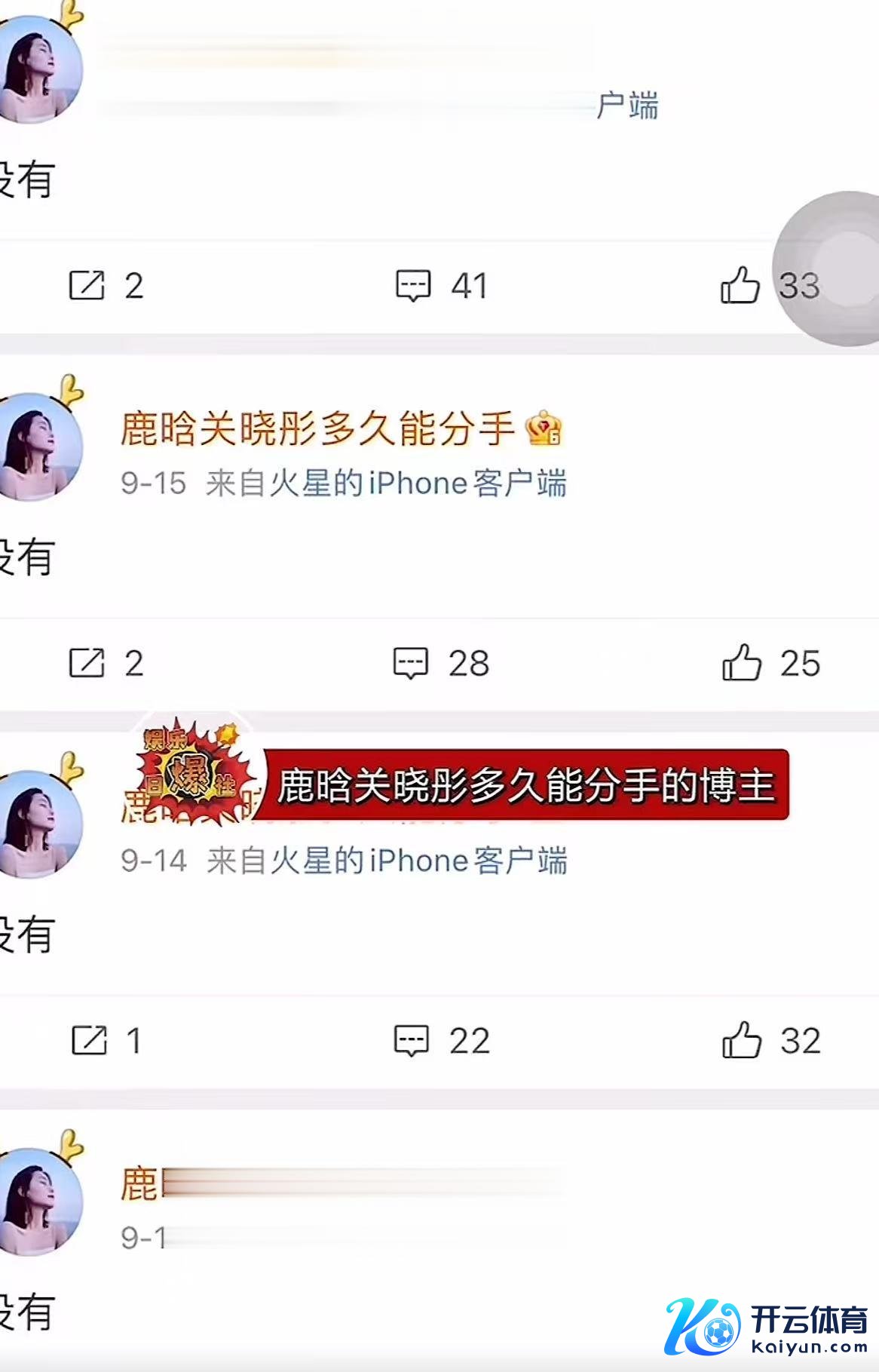Open profile avatar on the 9-15 post
The width and height of the screenshot is (879, 1372).
[39, 447]
